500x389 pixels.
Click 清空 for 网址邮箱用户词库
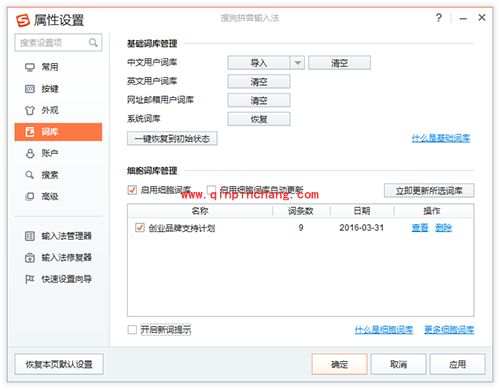(x=259, y=100)
